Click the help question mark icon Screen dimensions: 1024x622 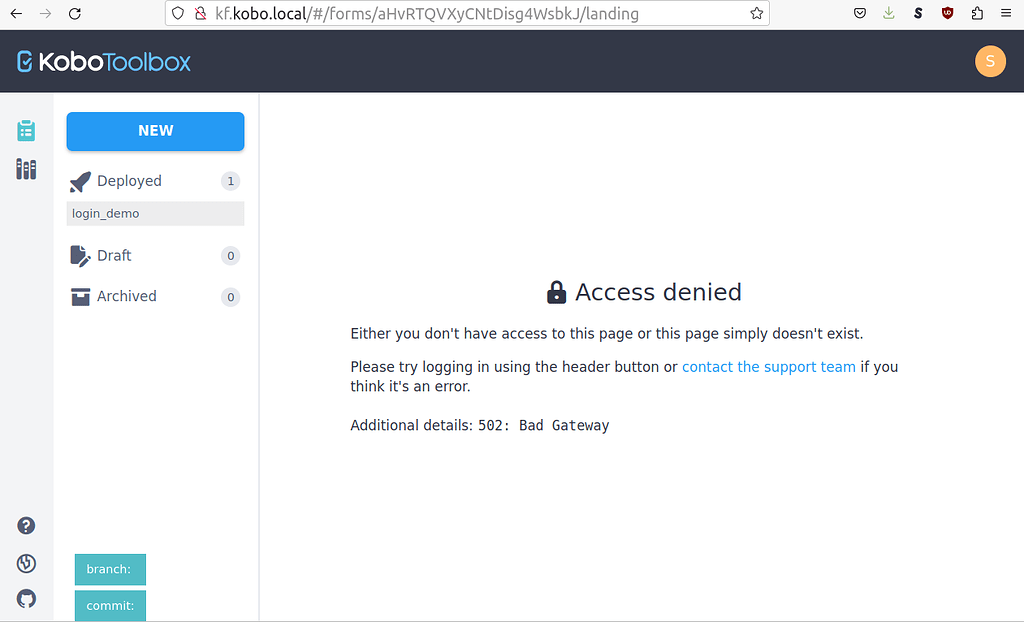point(25,525)
